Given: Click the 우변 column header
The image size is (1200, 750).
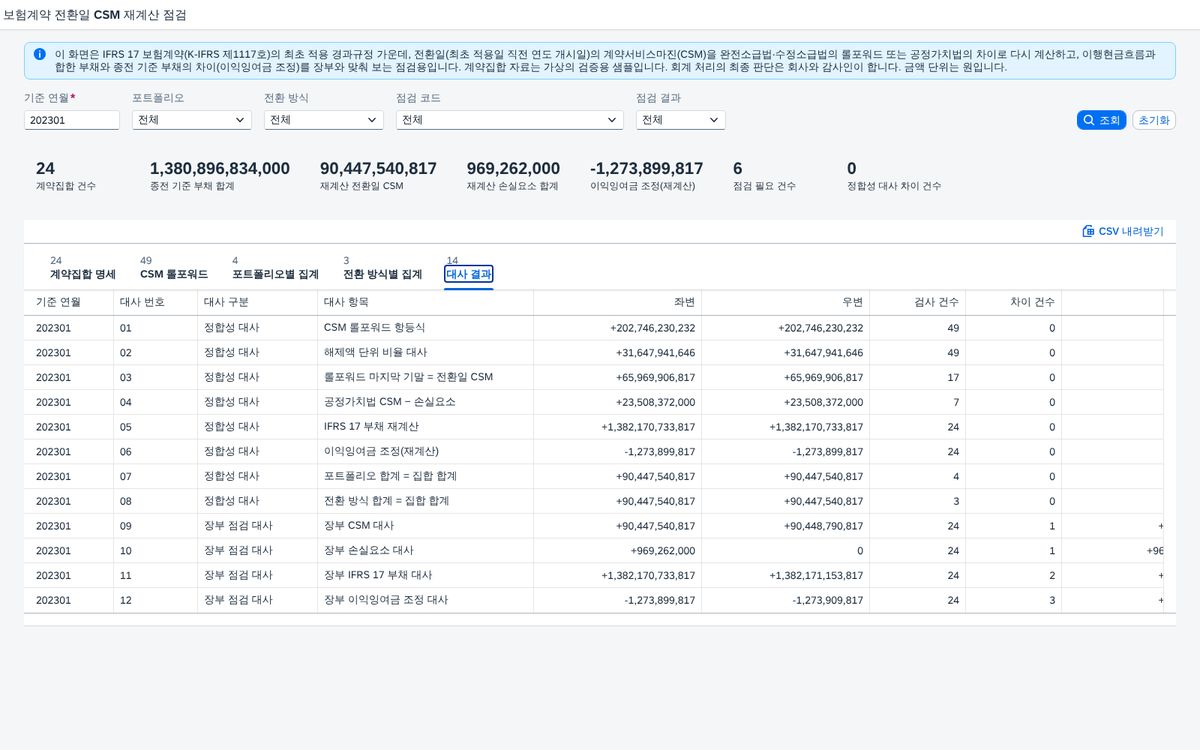Looking at the screenshot, I should [785, 302].
